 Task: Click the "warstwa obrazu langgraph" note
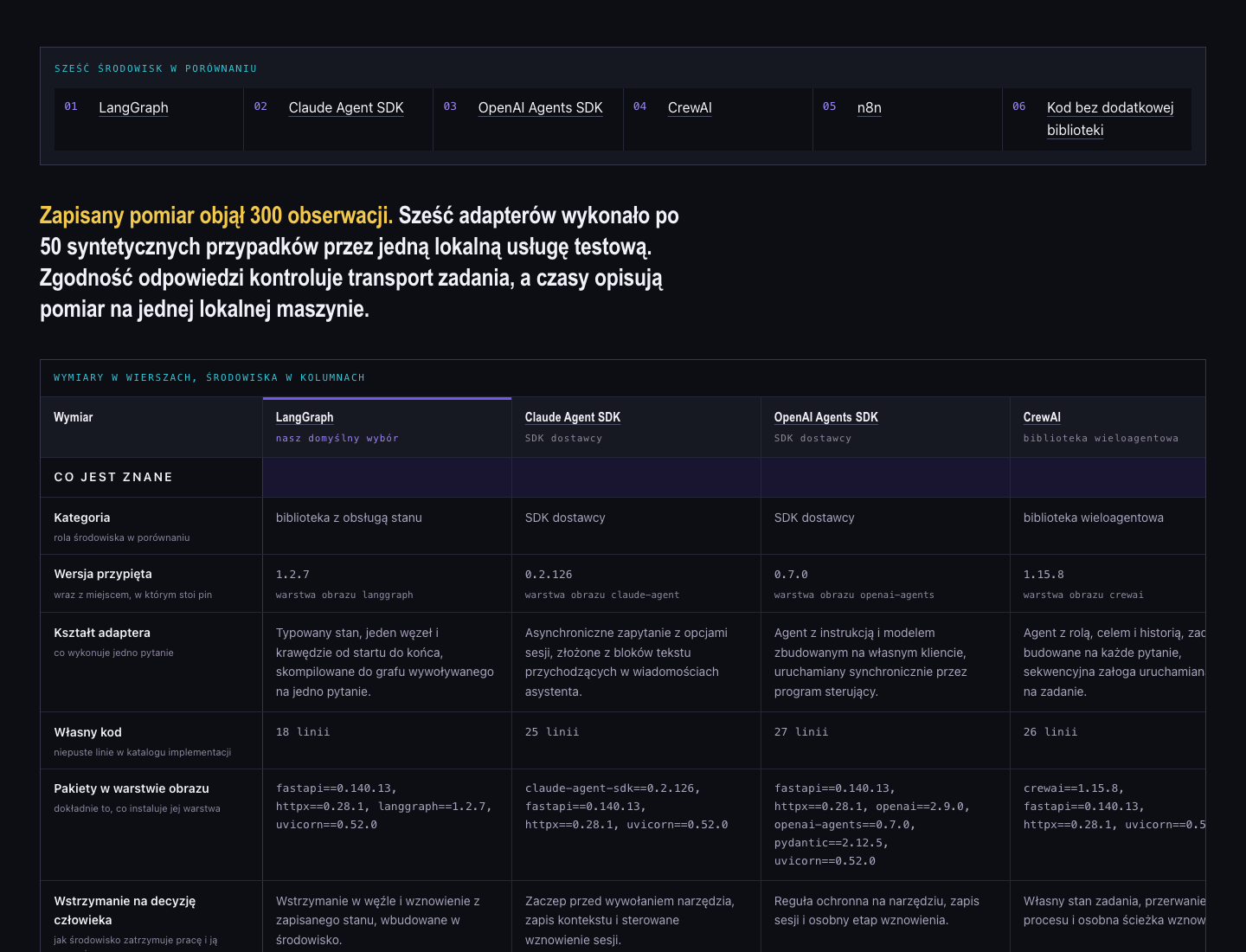tap(344, 595)
